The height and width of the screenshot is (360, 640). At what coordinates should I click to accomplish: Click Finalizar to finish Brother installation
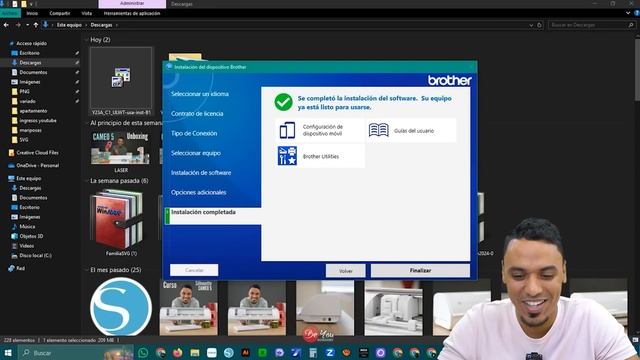(x=420, y=270)
